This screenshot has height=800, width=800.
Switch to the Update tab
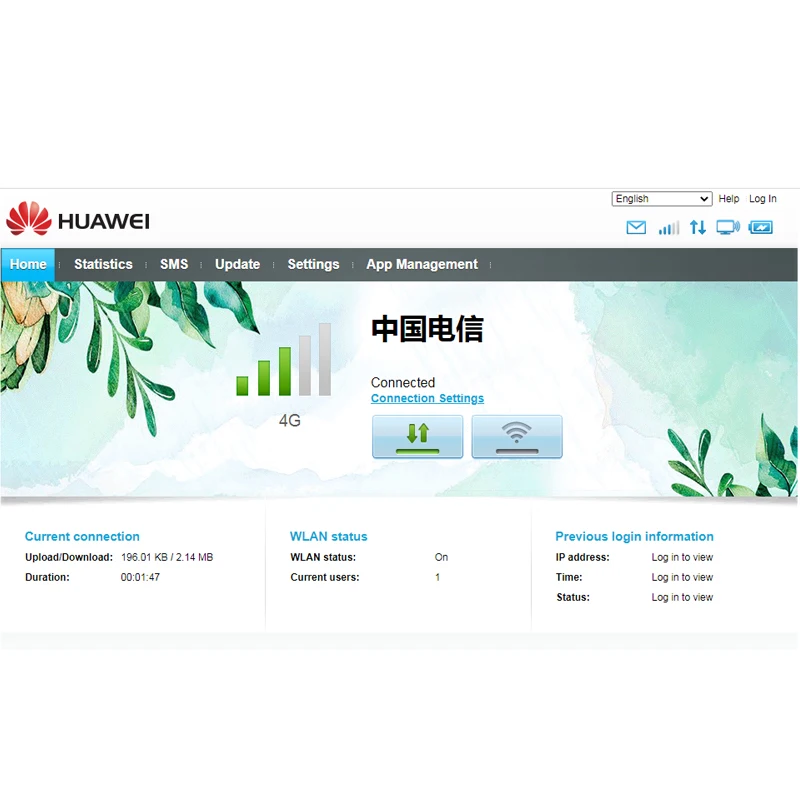(x=237, y=264)
